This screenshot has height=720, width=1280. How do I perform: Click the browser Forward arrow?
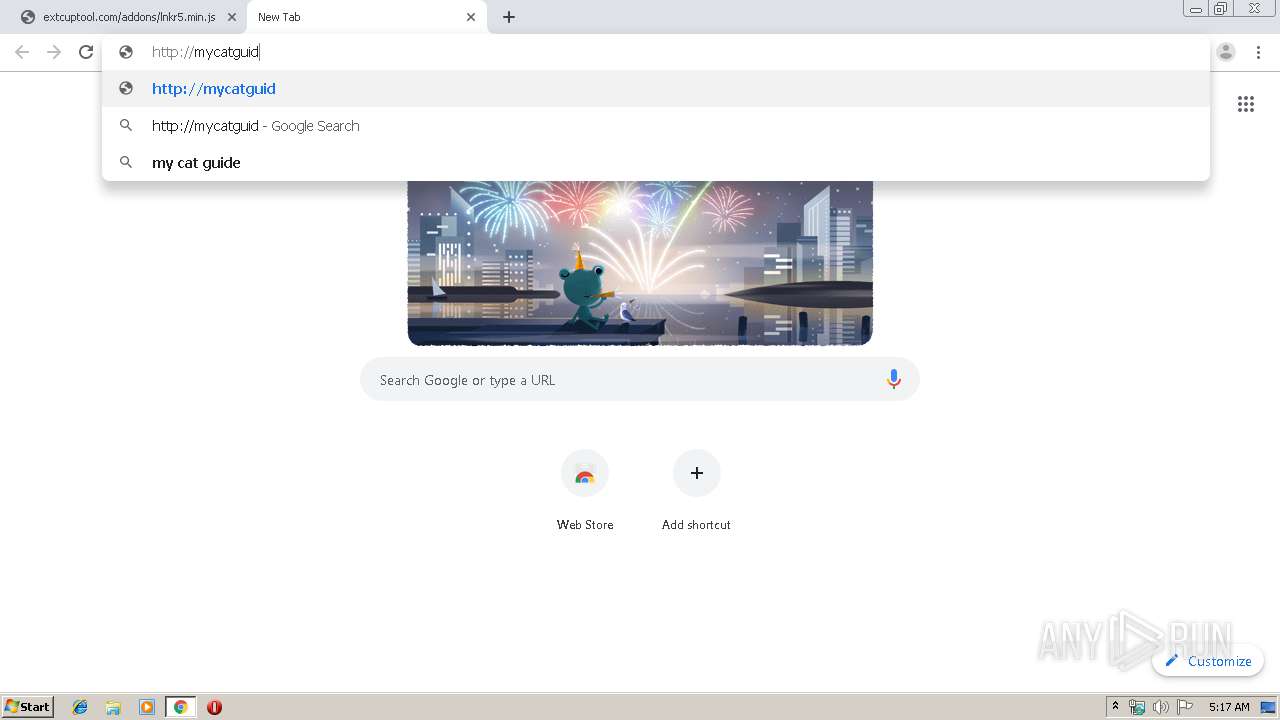(x=54, y=52)
